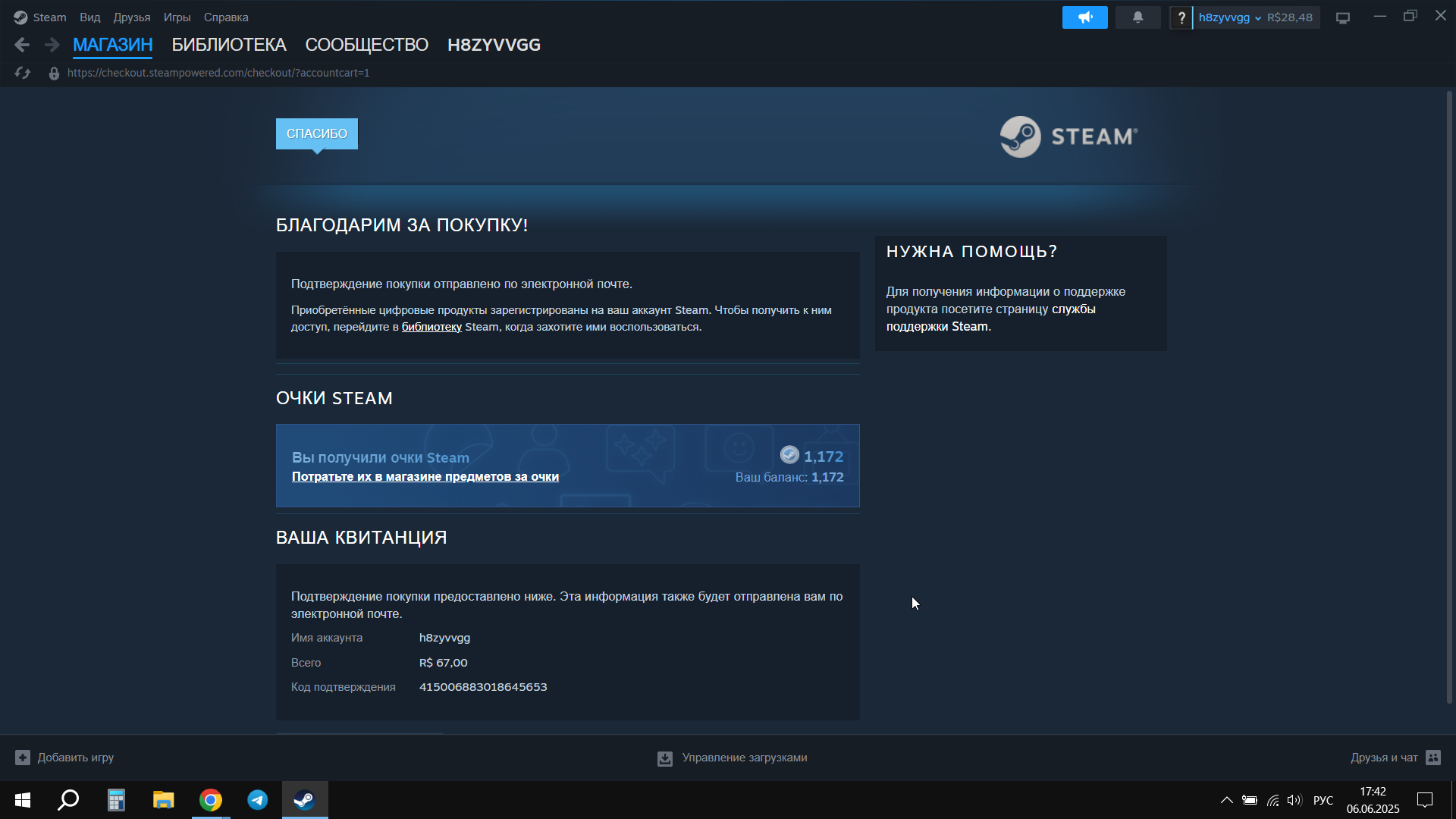Open friends and chat icon

point(1433,758)
